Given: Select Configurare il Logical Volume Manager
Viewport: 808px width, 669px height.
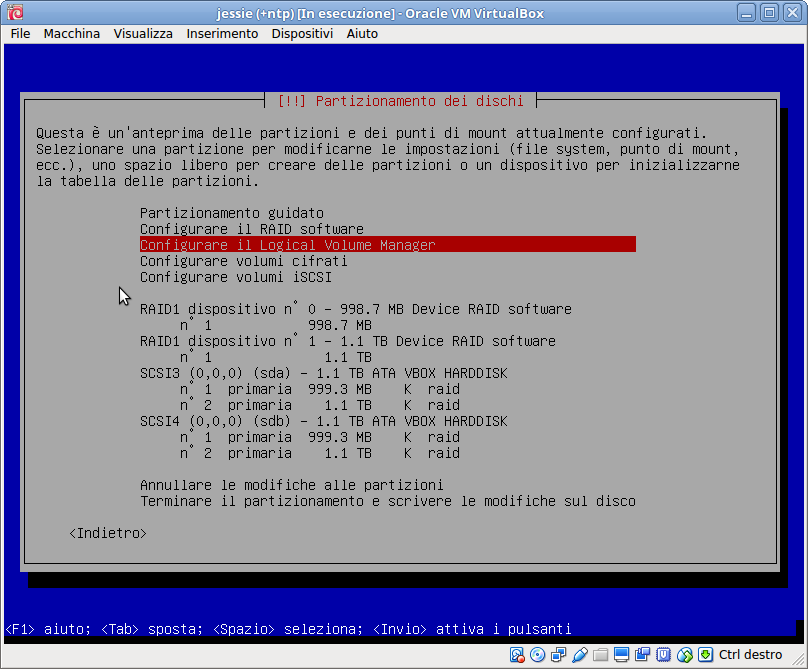Looking at the screenshot, I should click(388, 245).
